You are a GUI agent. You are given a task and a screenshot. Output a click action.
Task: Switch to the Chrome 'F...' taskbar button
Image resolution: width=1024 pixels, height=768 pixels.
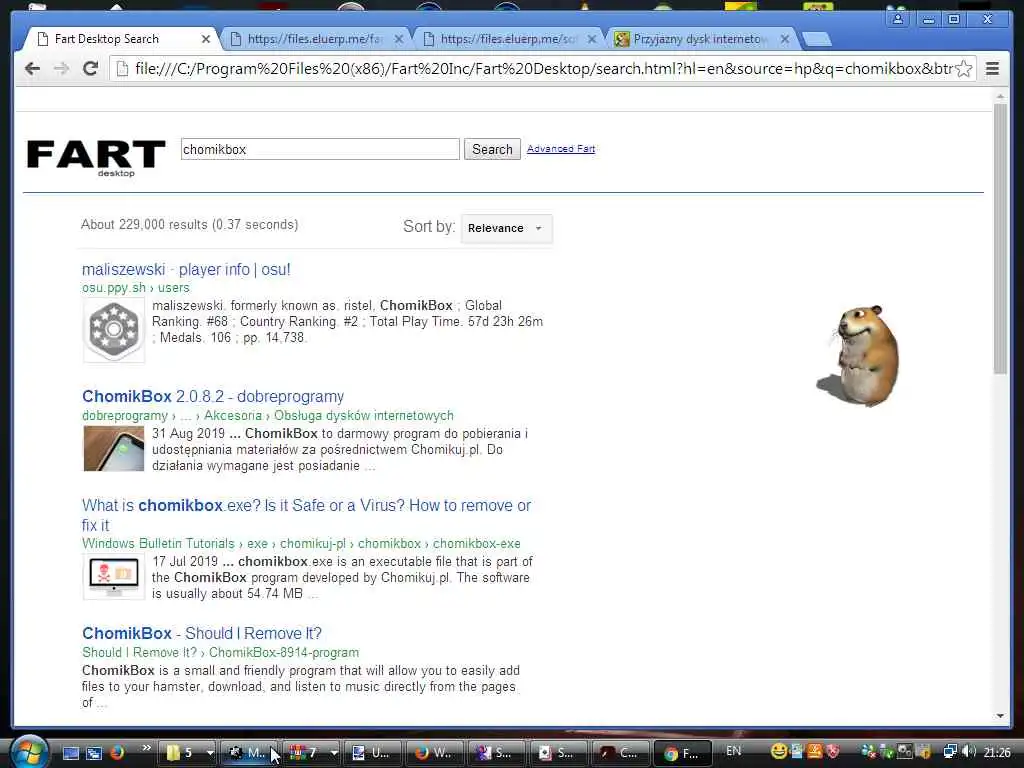[683, 753]
